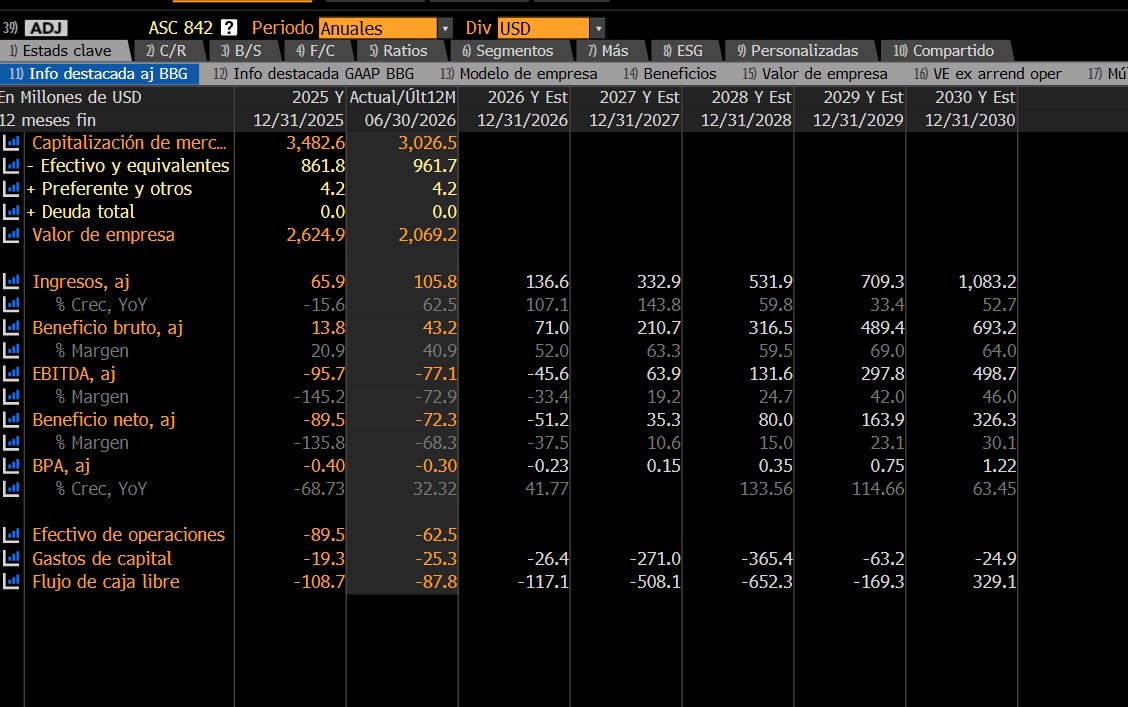Open Info destacada GAAP BBG subtab
This screenshot has width=1128, height=707.
(x=314, y=73)
